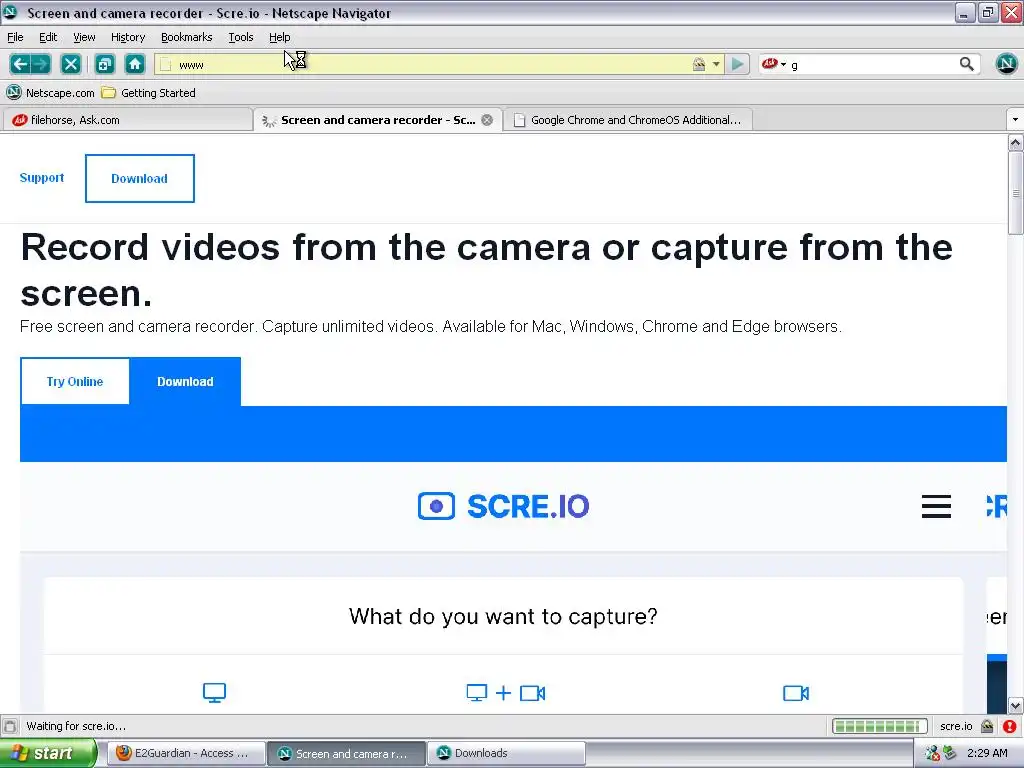The image size is (1024, 768).
Task: Switch to E2Guardian taskbar window
Action: [x=187, y=753]
